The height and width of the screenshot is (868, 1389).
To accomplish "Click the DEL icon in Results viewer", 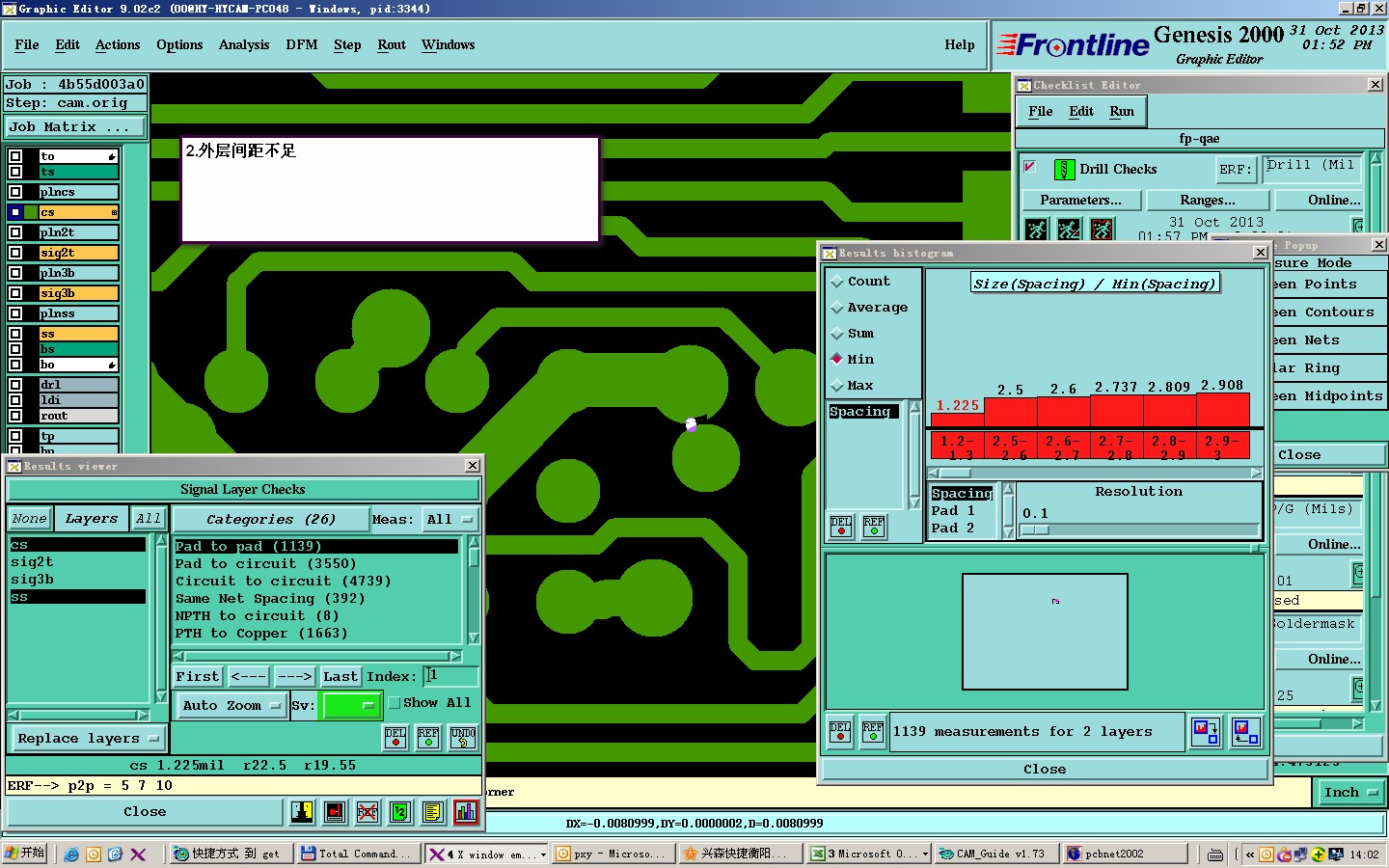I will (395, 738).
